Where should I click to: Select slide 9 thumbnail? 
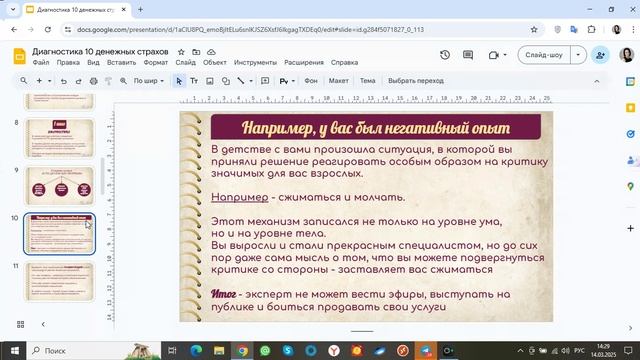60,186
